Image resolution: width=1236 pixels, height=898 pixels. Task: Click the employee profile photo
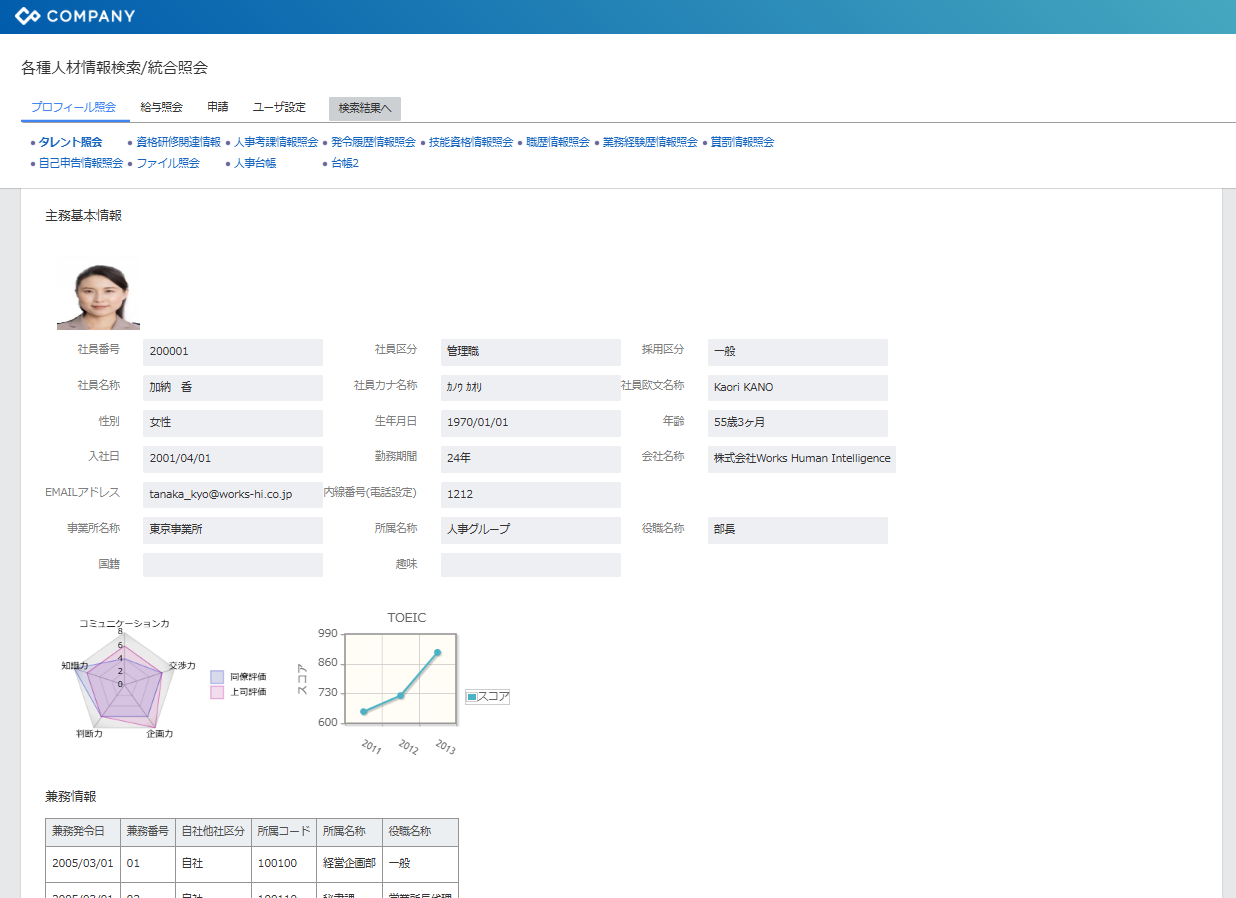[98, 297]
